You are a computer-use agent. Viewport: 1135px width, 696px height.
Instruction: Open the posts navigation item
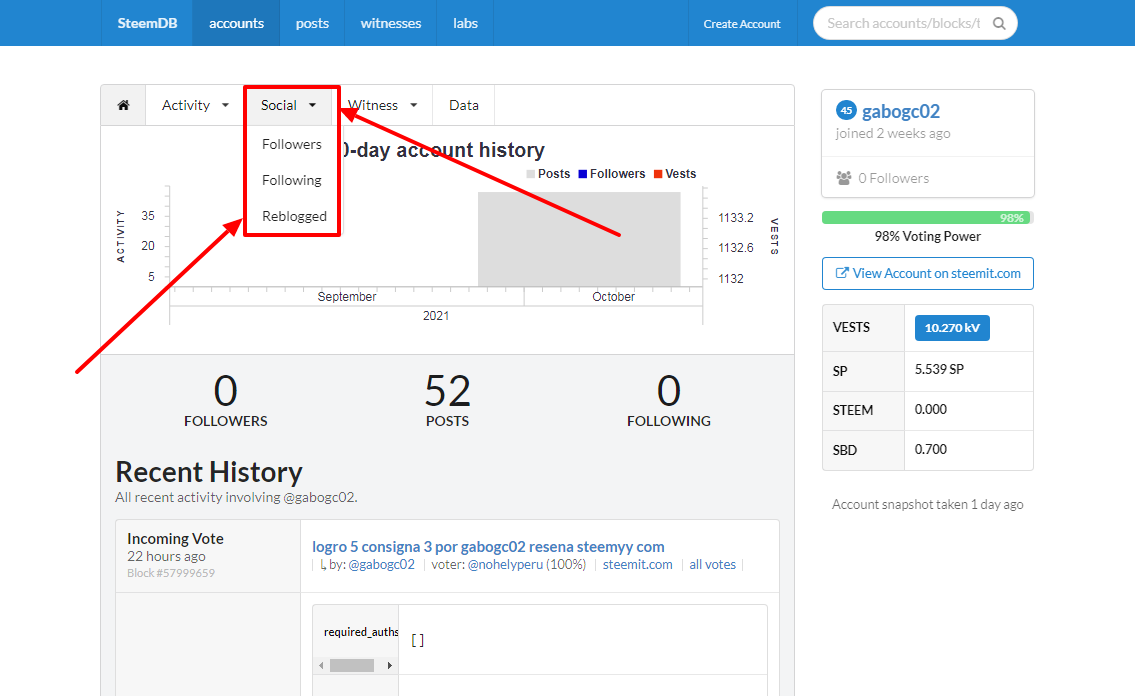pos(312,23)
